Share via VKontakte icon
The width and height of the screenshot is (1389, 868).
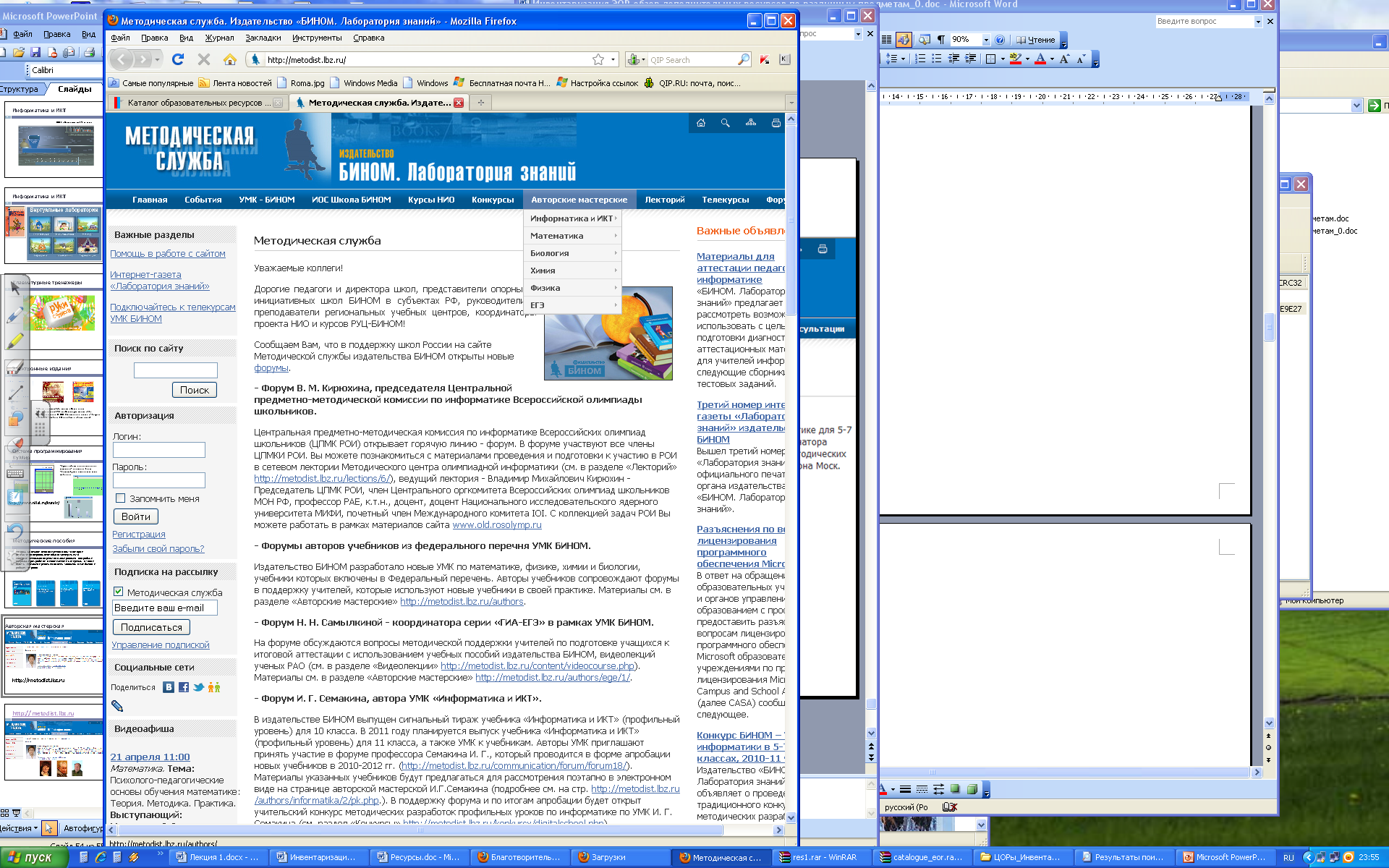point(169,687)
